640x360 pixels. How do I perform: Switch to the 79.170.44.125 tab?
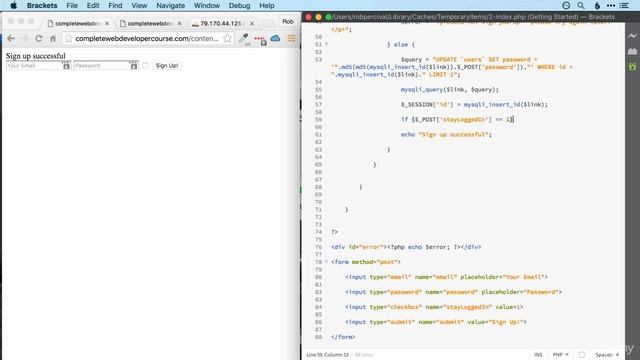click(222, 24)
